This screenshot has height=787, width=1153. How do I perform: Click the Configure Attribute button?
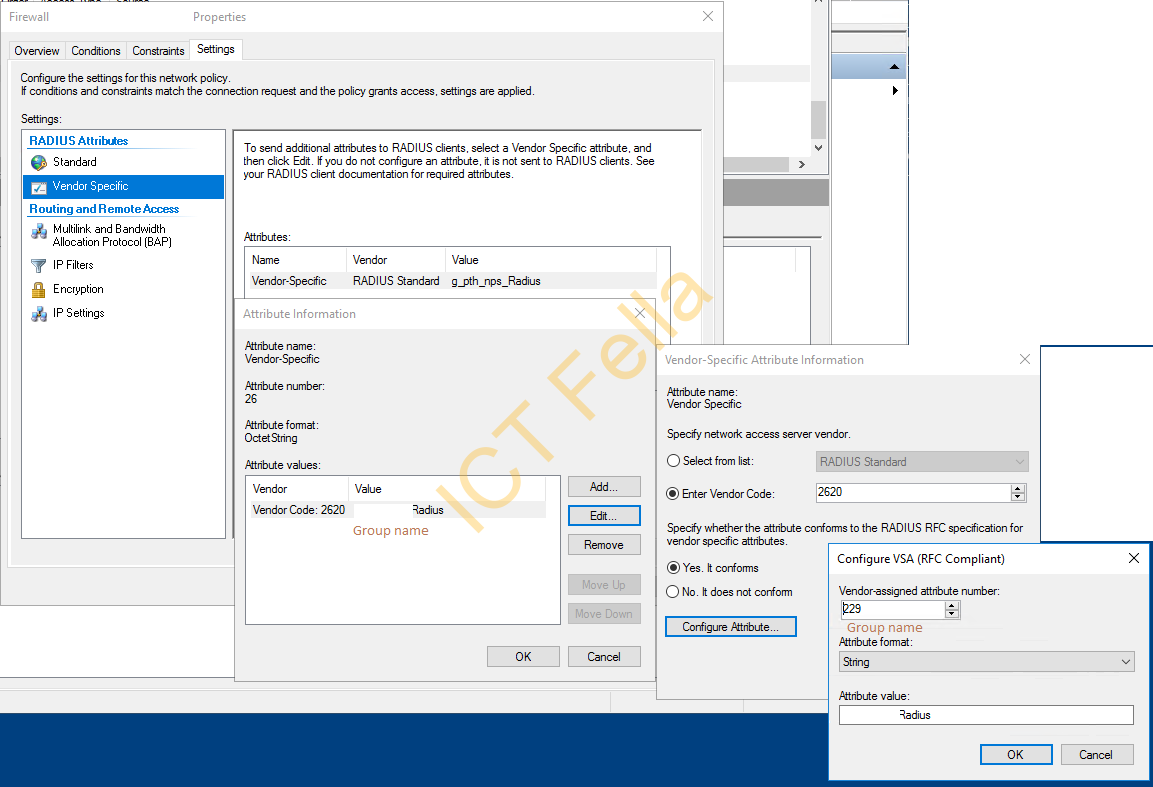(730, 626)
